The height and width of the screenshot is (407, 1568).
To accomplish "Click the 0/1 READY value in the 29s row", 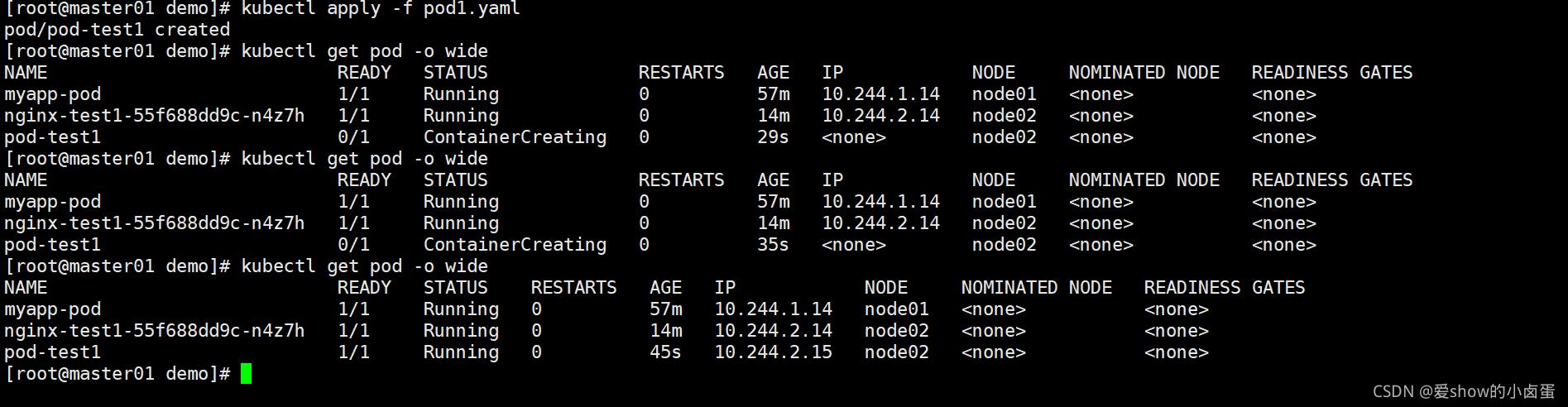I will (353, 137).
